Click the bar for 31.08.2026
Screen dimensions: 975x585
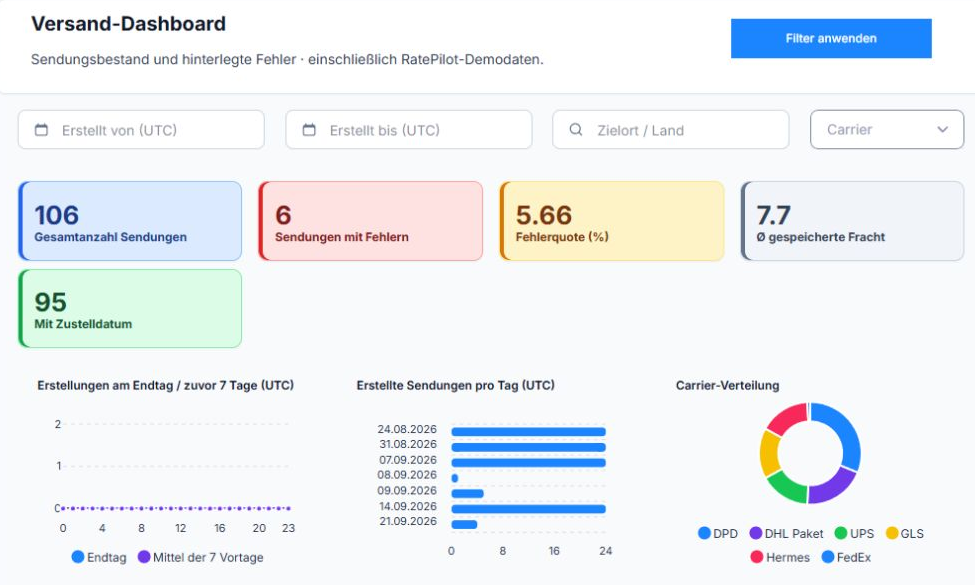(x=529, y=448)
